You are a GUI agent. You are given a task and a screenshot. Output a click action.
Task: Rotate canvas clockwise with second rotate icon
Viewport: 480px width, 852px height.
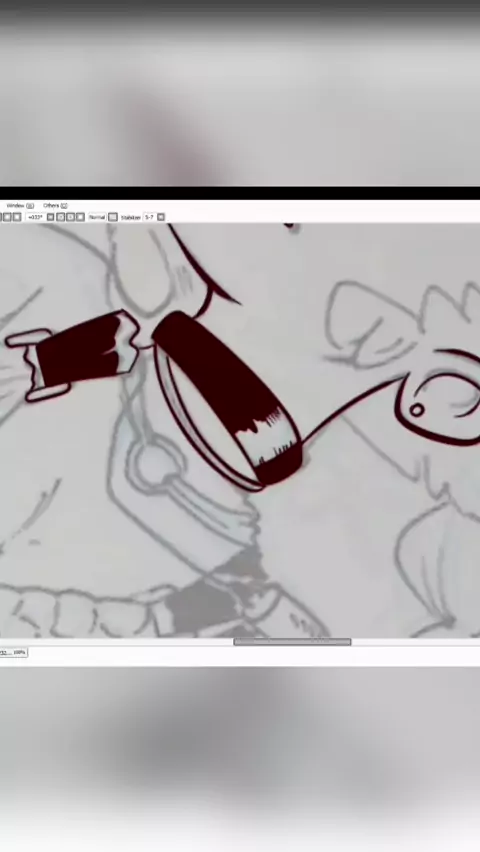[x=61, y=217]
